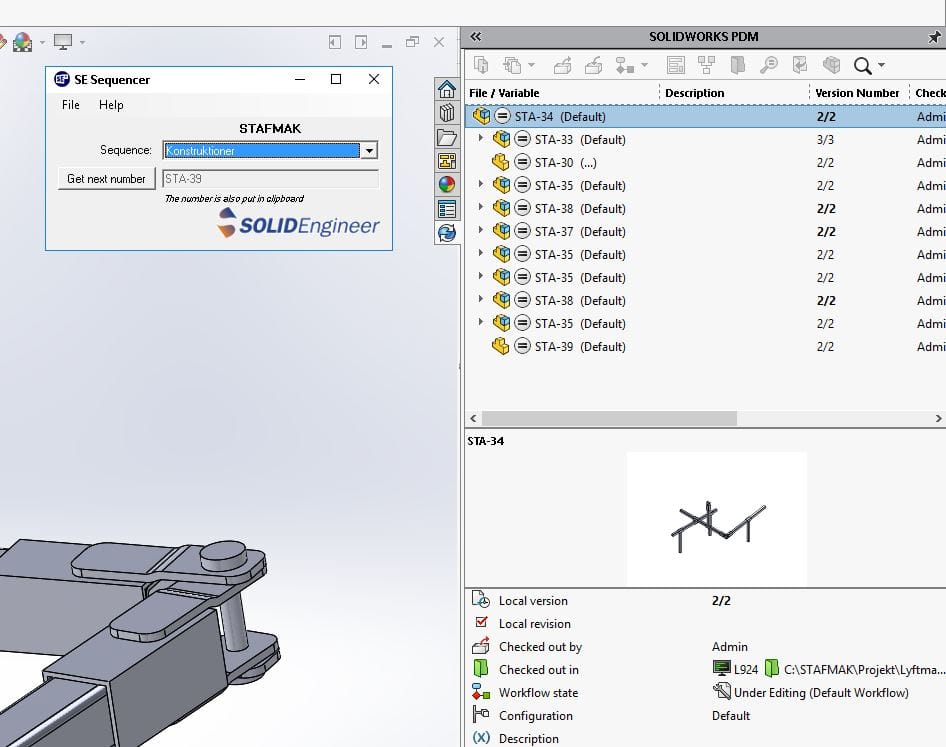The image size is (946, 747).
Task: Open the Appearances color ball tab
Action: 447,185
